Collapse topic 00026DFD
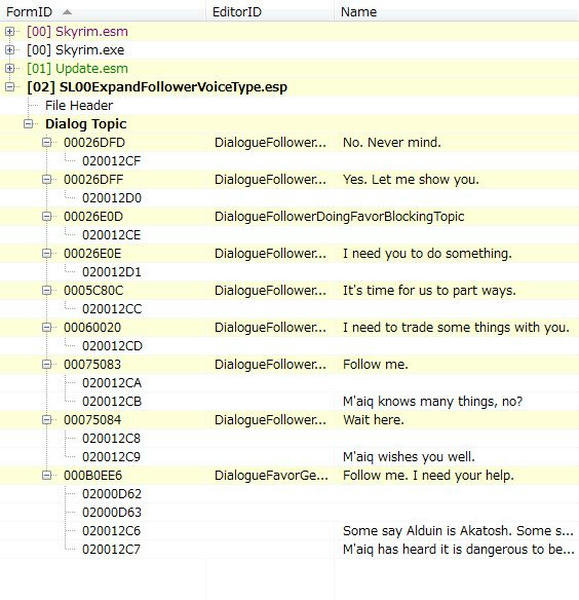This screenshot has width=579, height=600. (x=47, y=142)
